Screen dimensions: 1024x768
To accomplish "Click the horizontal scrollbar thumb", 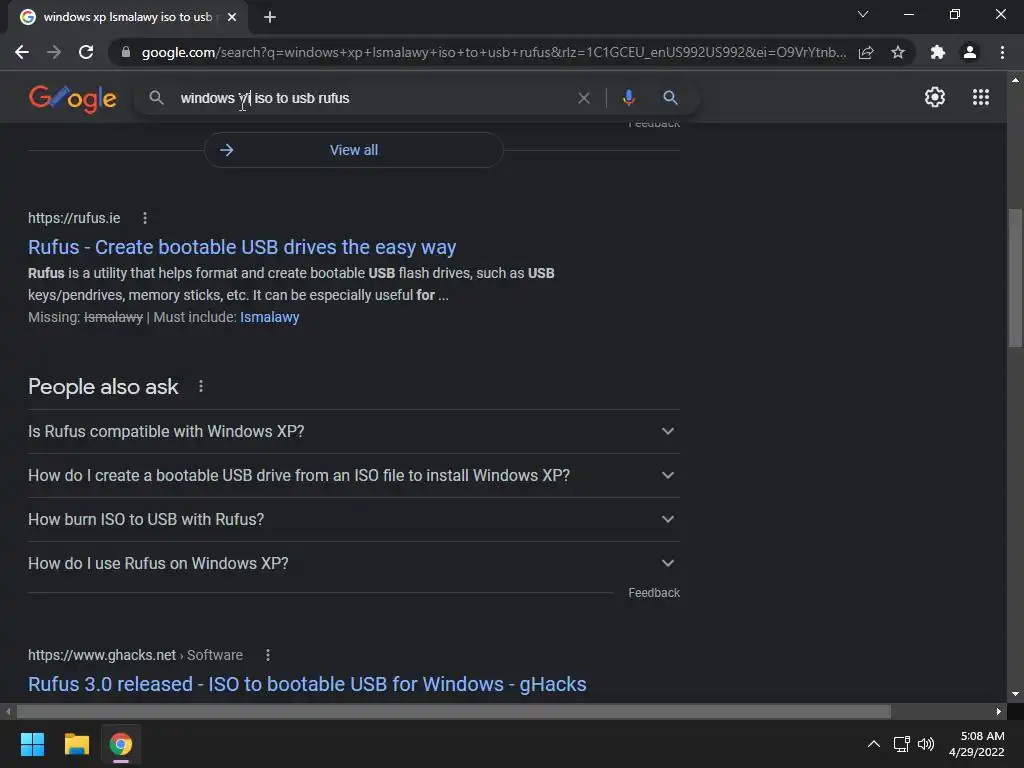I will (454, 711).
